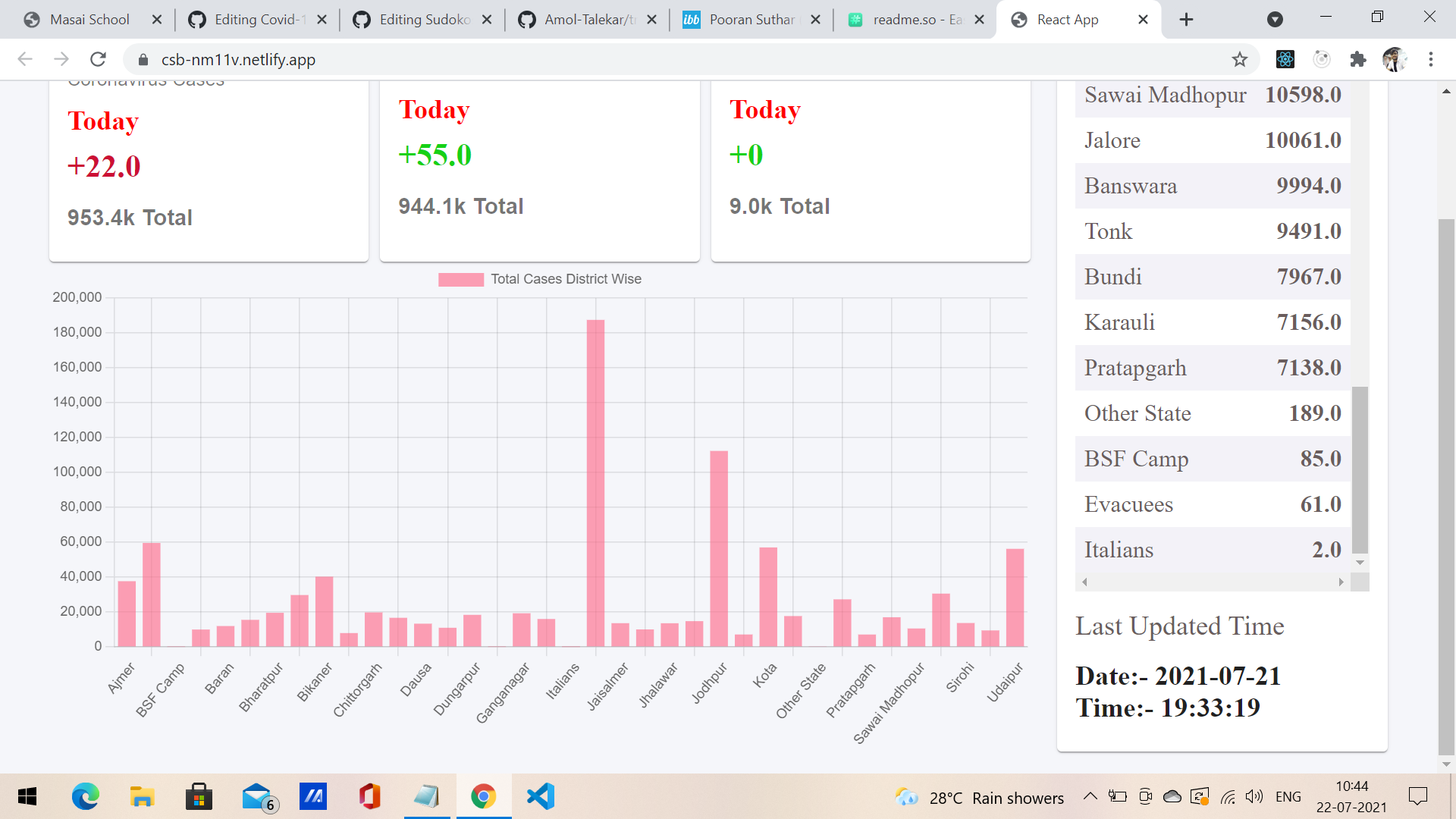Click table scrollbar down arrow

tap(1360, 563)
